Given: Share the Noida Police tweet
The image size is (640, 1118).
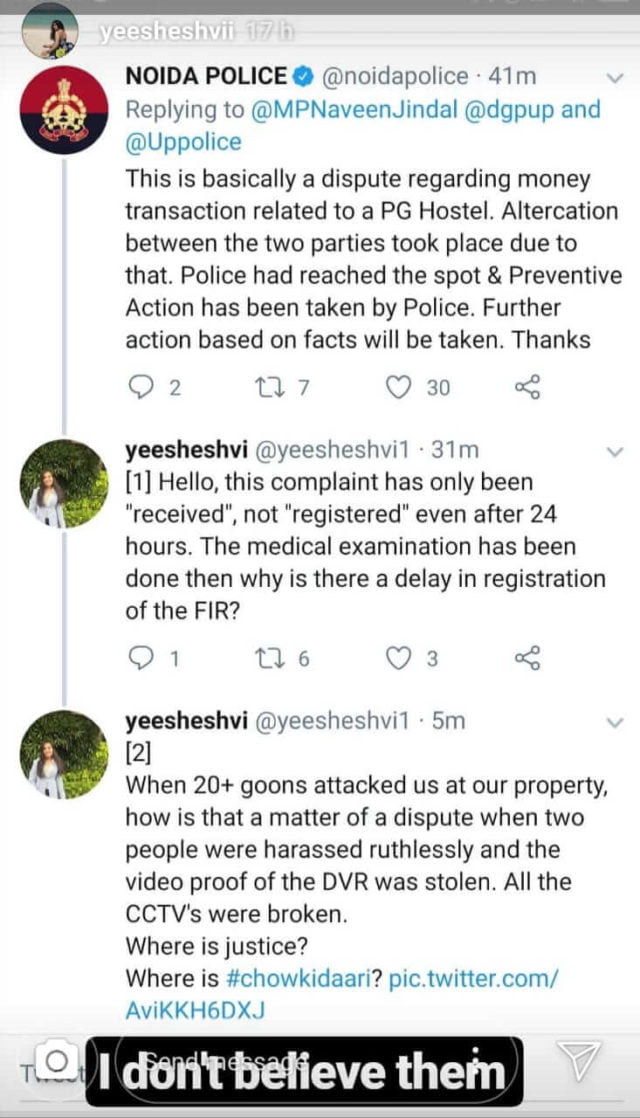Looking at the screenshot, I should click(527, 387).
